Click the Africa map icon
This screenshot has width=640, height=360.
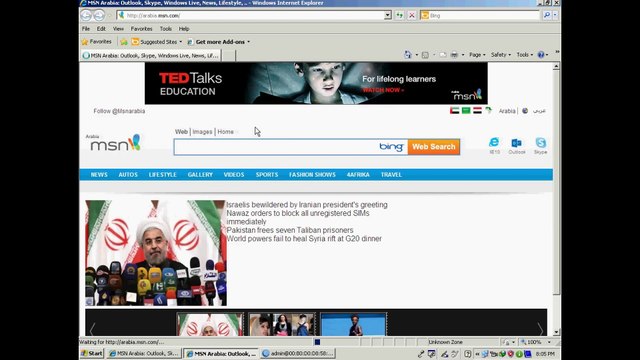(x=489, y=111)
